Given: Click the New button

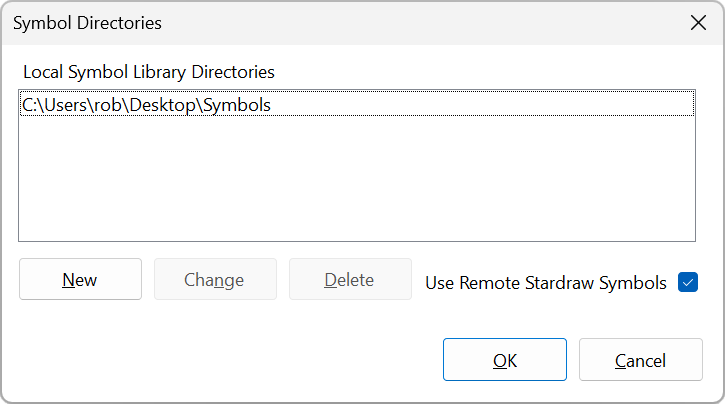Looking at the screenshot, I should tap(80, 279).
